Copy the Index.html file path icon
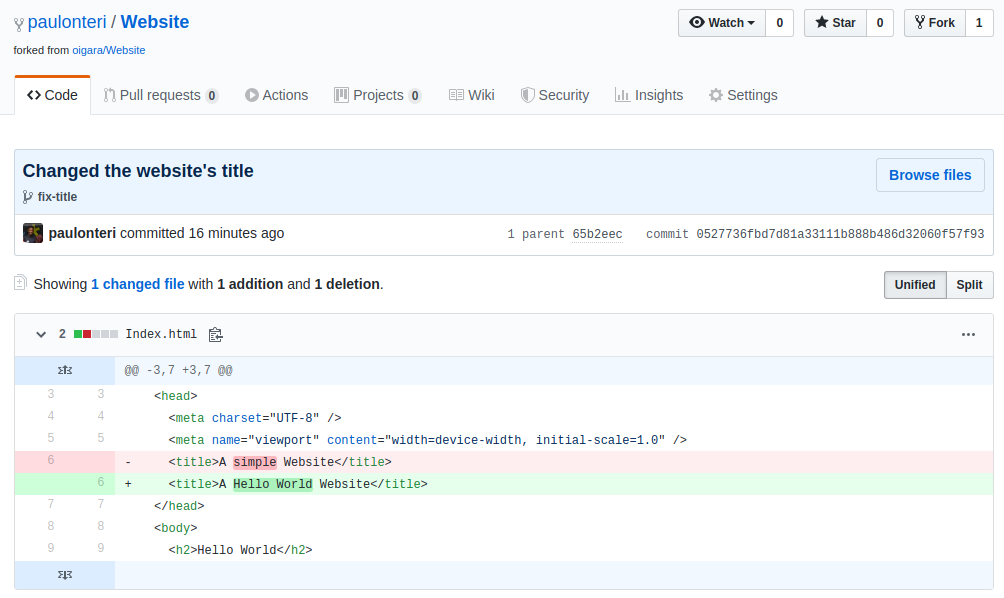 tap(215, 335)
